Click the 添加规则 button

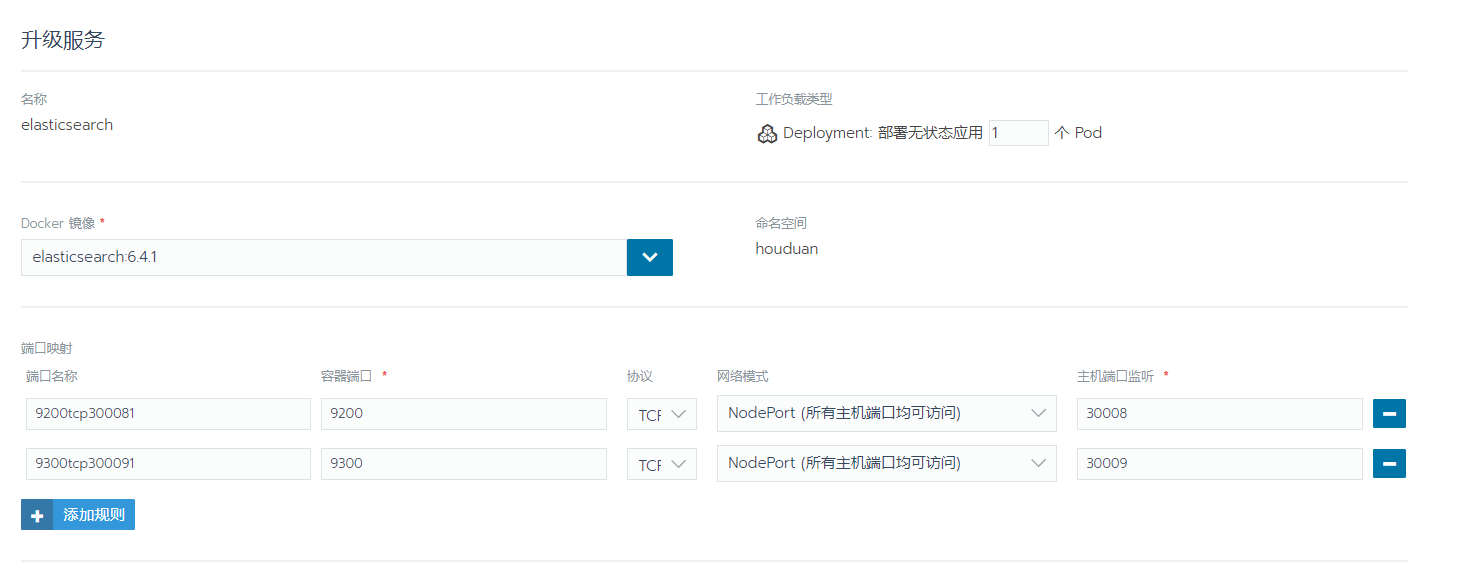(78, 515)
